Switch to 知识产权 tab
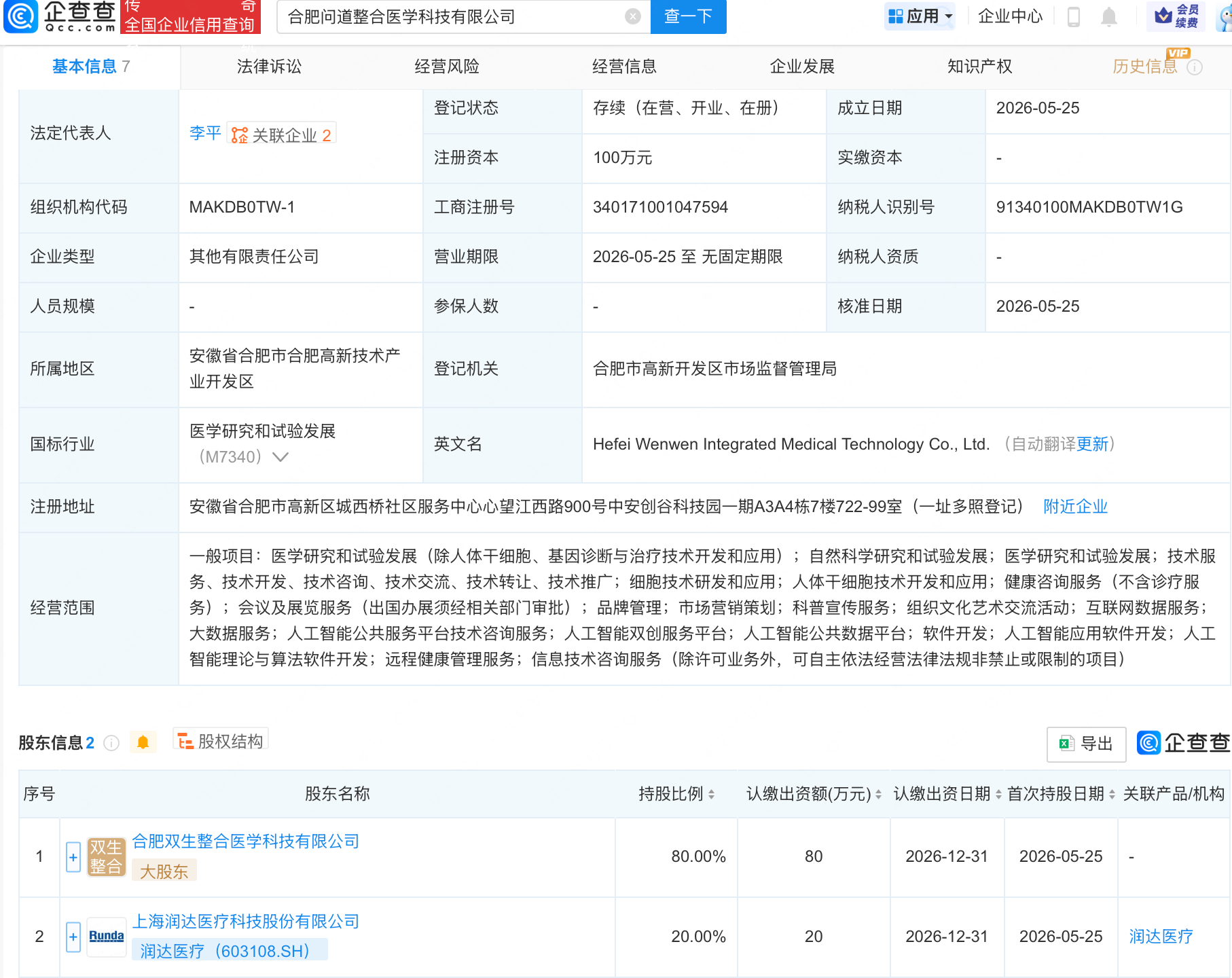The height and width of the screenshot is (978, 1232). pos(979,67)
